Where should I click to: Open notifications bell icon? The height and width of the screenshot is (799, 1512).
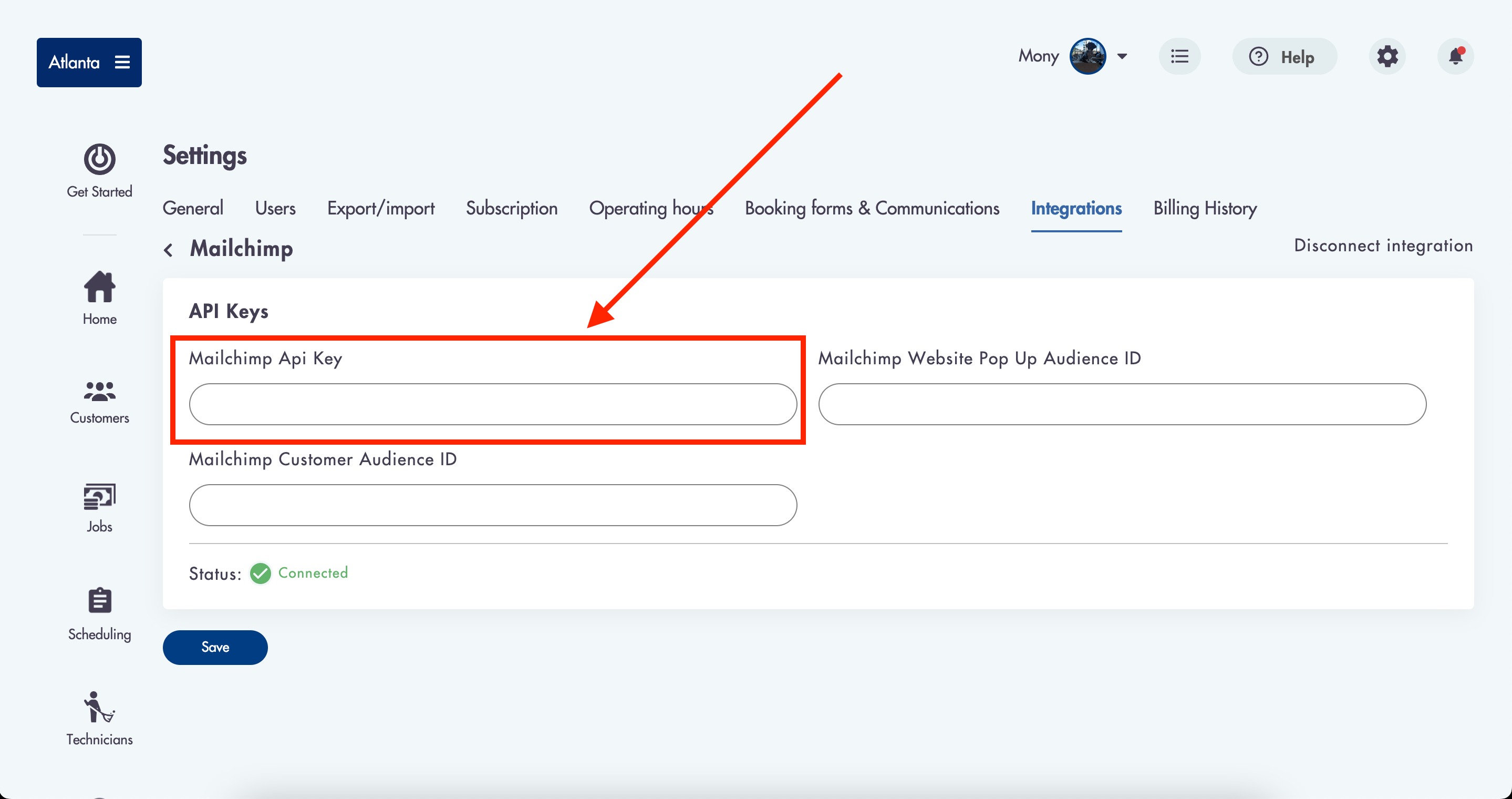1456,56
